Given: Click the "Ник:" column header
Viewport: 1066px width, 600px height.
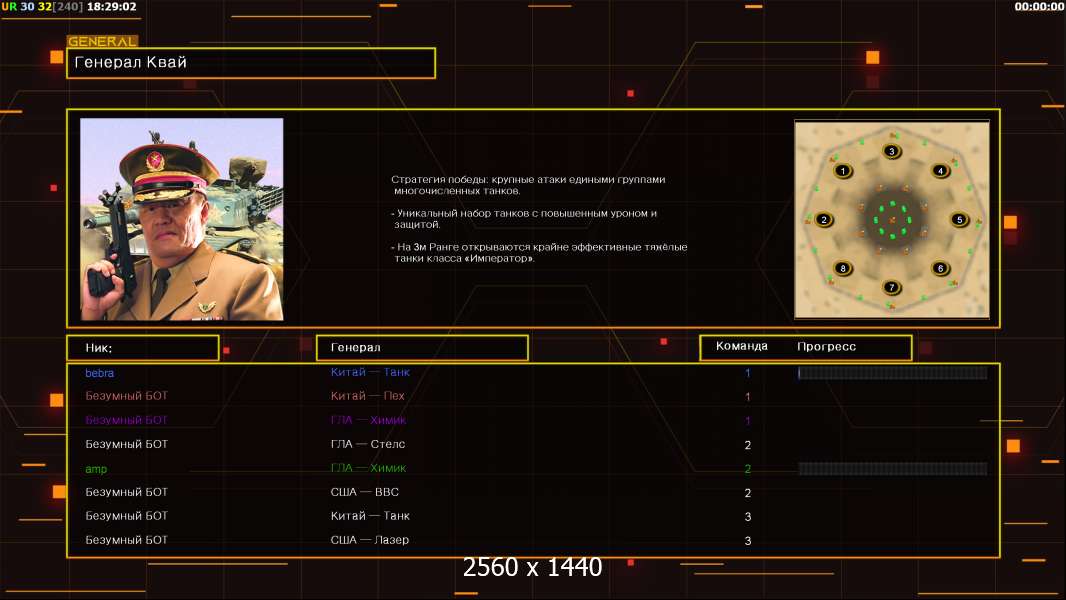Looking at the screenshot, I should (x=142, y=348).
